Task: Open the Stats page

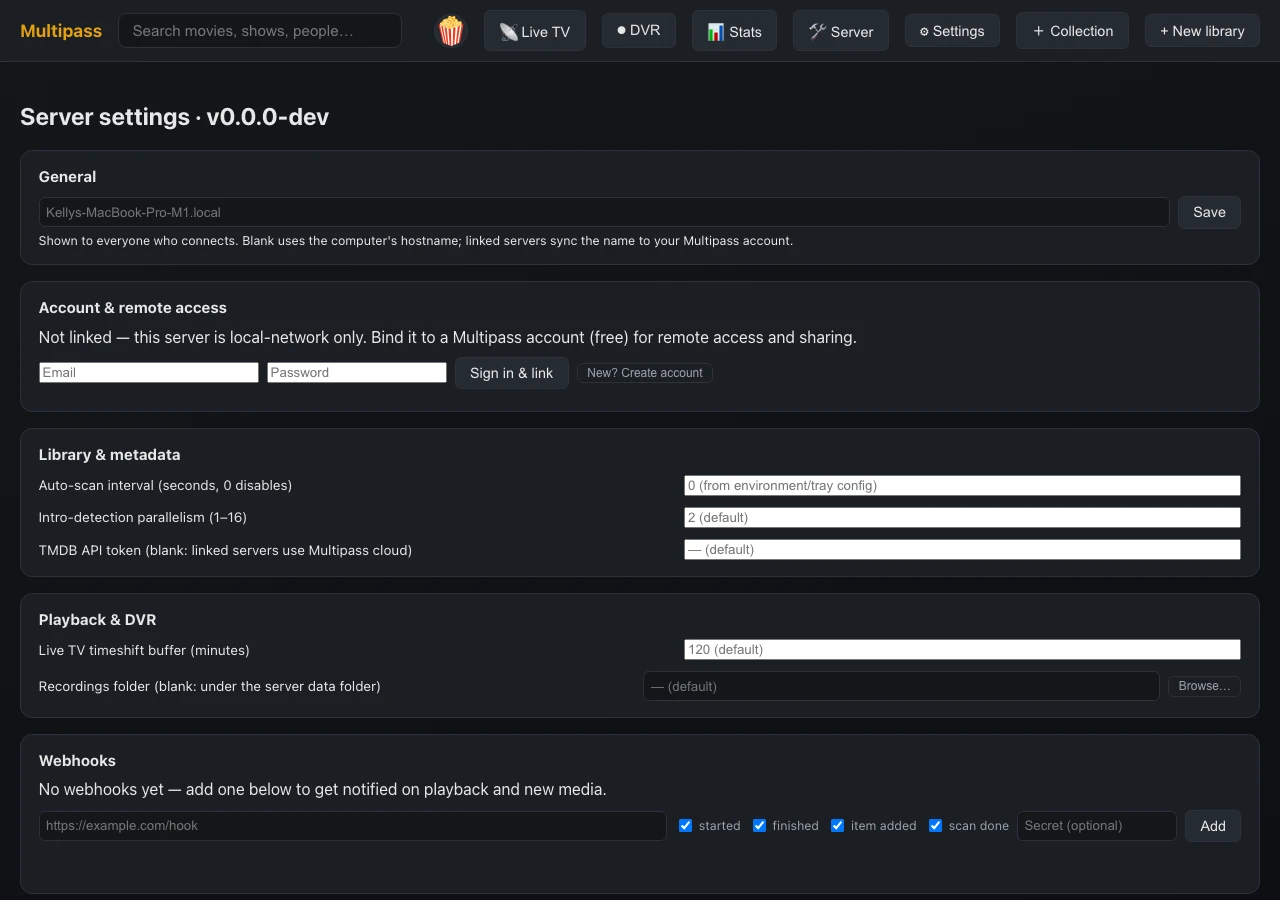Action: (734, 31)
